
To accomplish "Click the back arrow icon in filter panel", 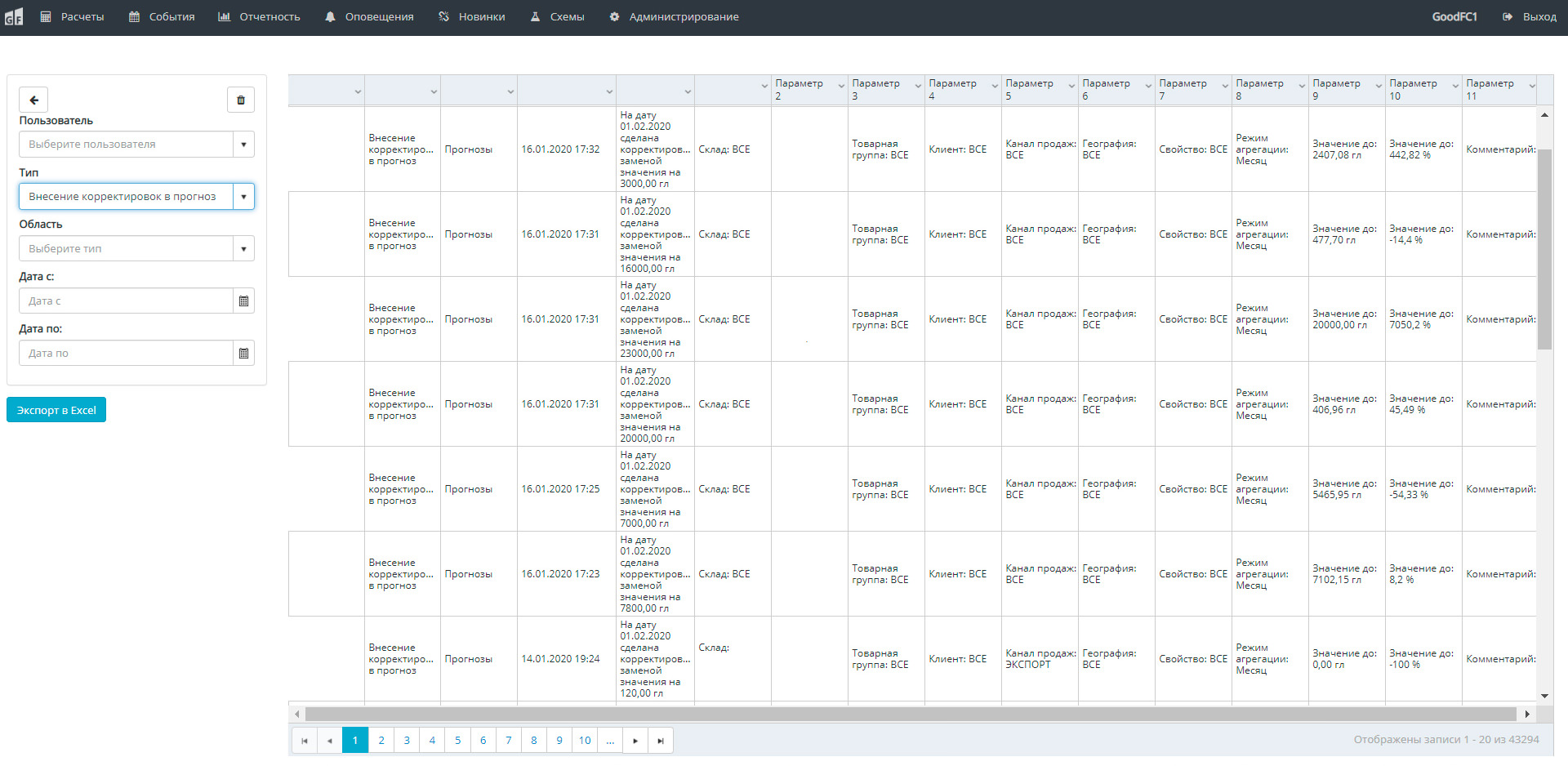I will (33, 100).
